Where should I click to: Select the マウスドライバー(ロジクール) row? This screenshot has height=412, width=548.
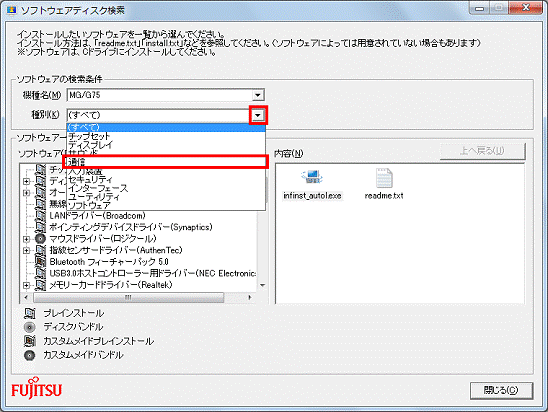coord(103,239)
